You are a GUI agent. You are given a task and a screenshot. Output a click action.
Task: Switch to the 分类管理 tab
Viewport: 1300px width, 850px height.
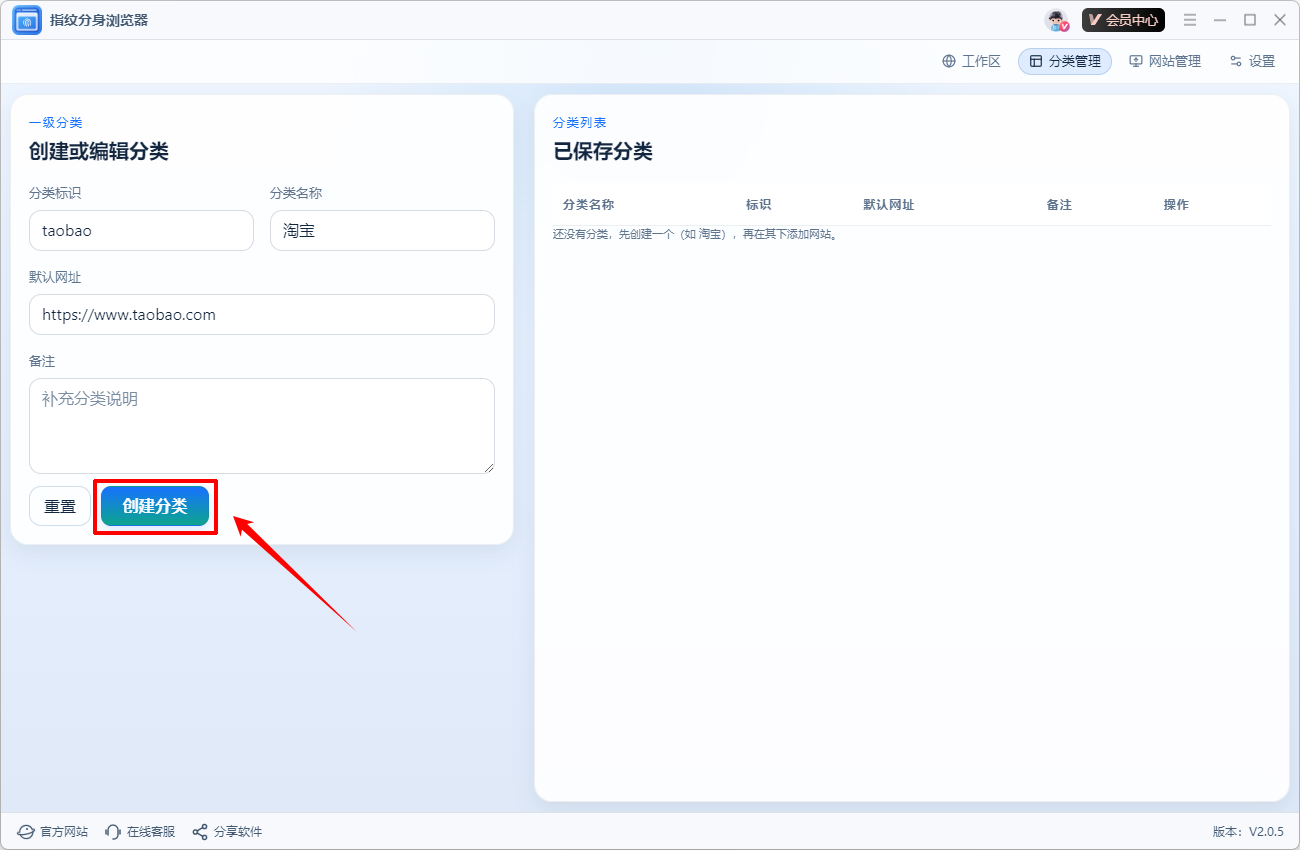coord(1065,61)
